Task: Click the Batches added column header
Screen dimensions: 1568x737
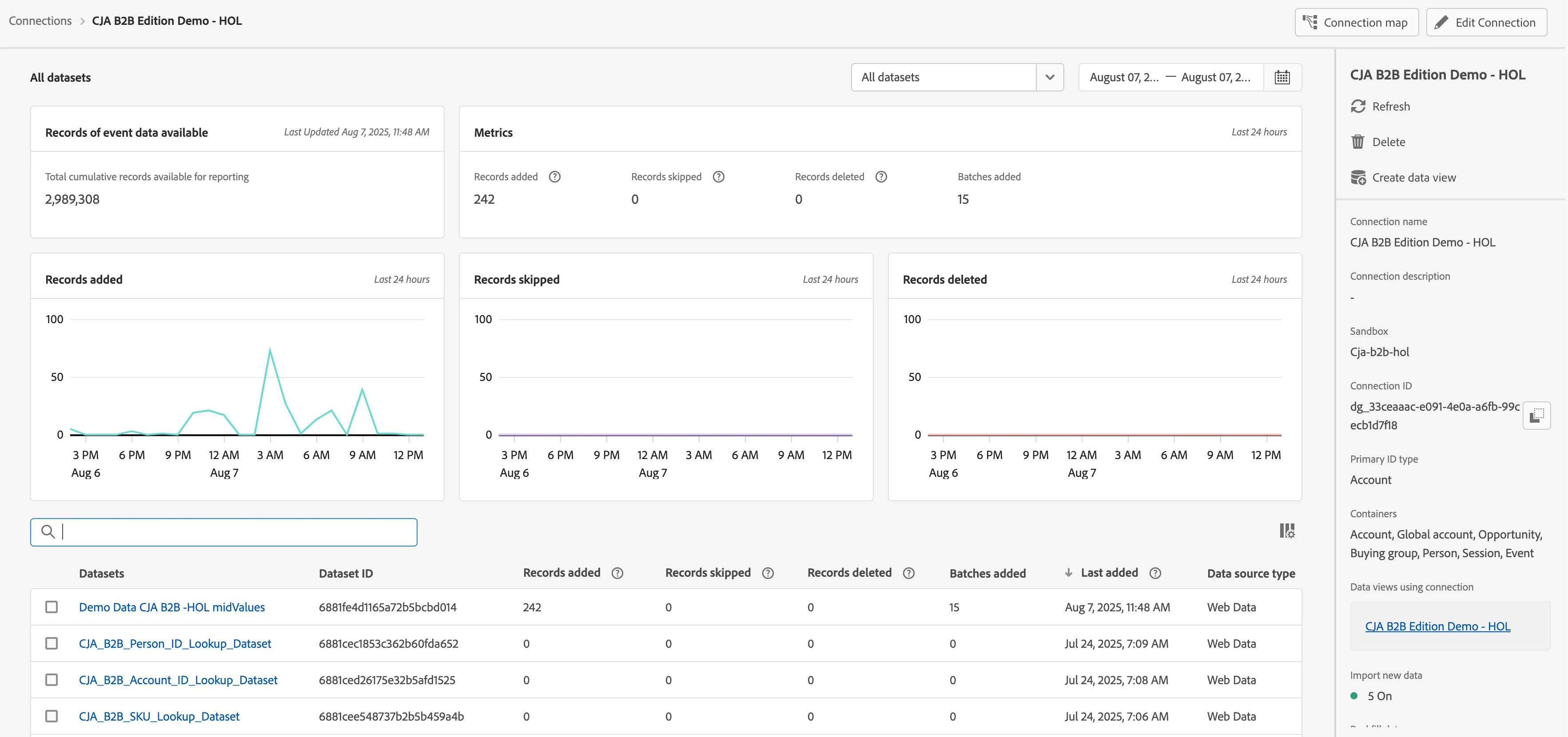Action: pyautogui.click(x=987, y=573)
